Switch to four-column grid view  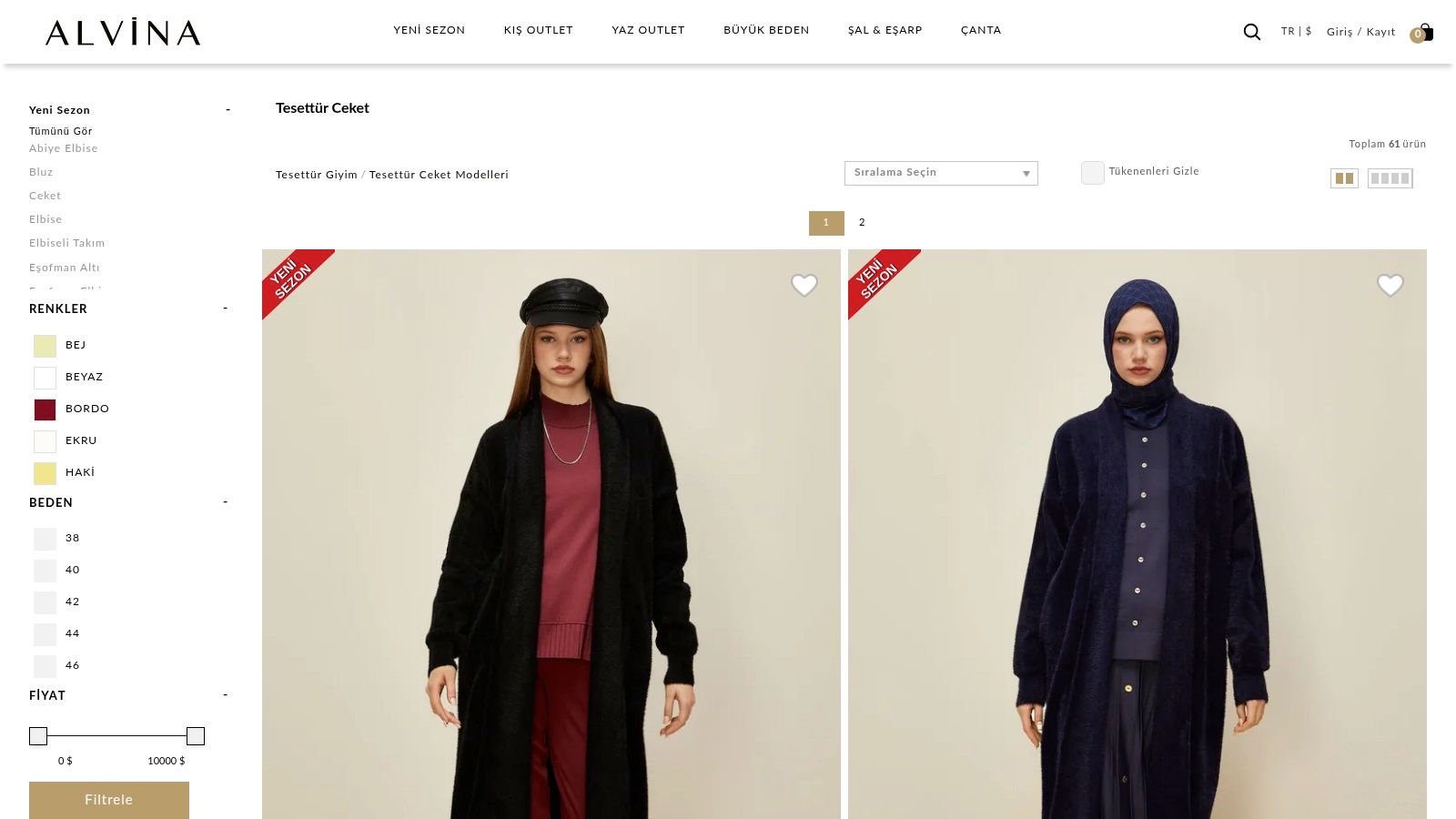pos(1390,178)
